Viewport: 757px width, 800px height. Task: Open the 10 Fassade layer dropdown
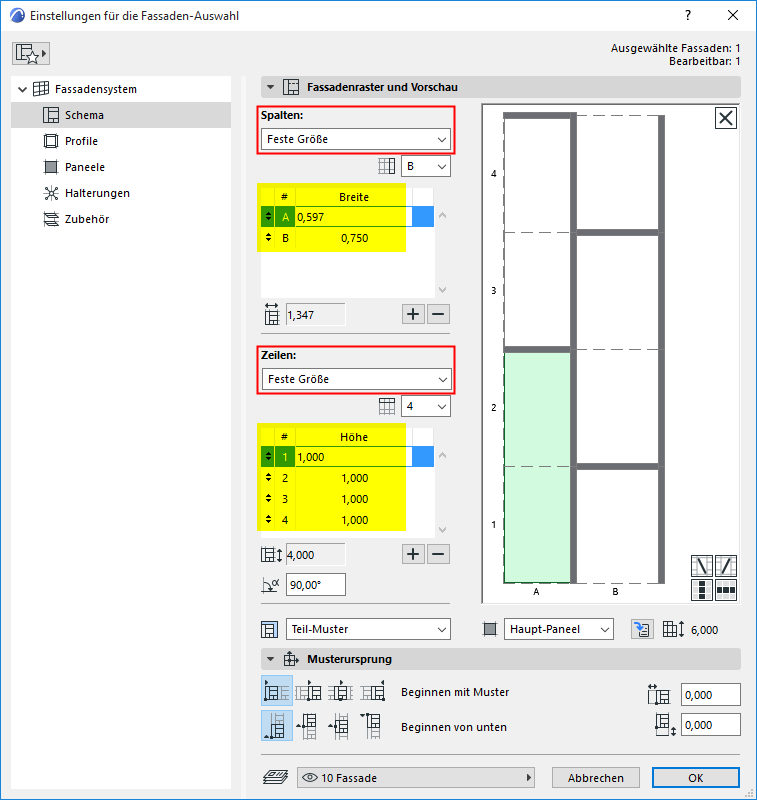click(416, 778)
